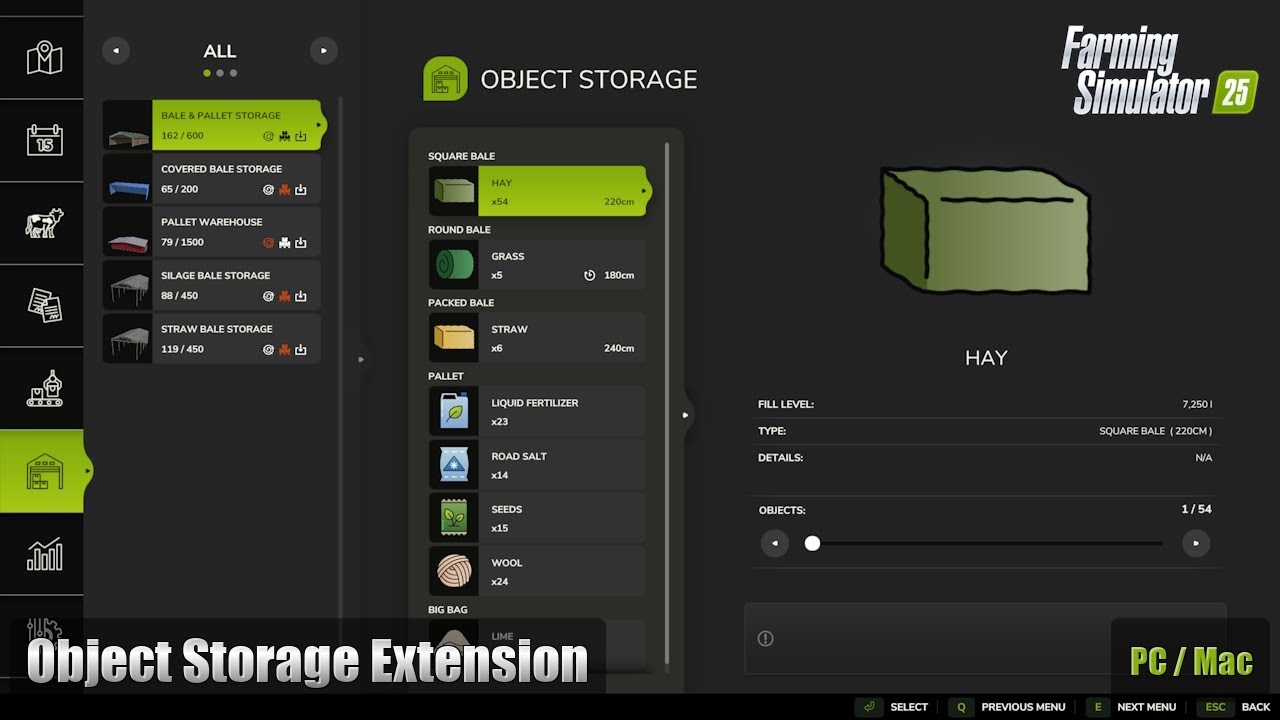Click the objects slider handle

(x=812, y=543)
